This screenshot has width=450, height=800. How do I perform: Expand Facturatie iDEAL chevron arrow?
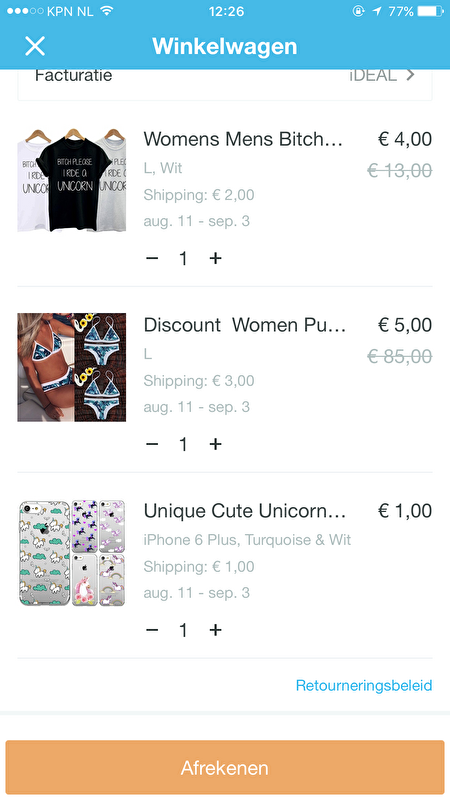[x=410, y=75]
